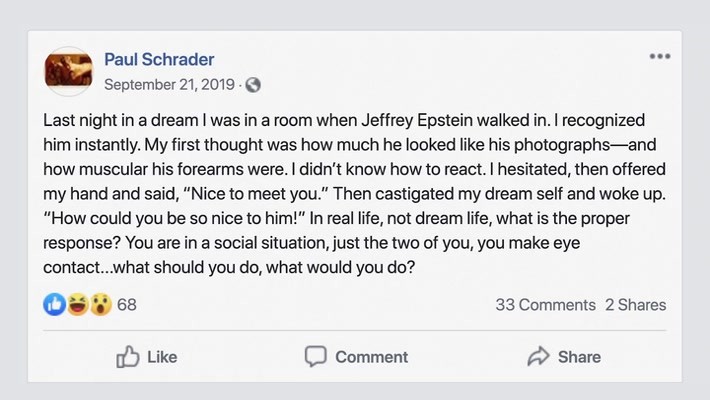Click the curved arrow Share icon
This screenshot has width=710, height=400.
tap(538, 356)
